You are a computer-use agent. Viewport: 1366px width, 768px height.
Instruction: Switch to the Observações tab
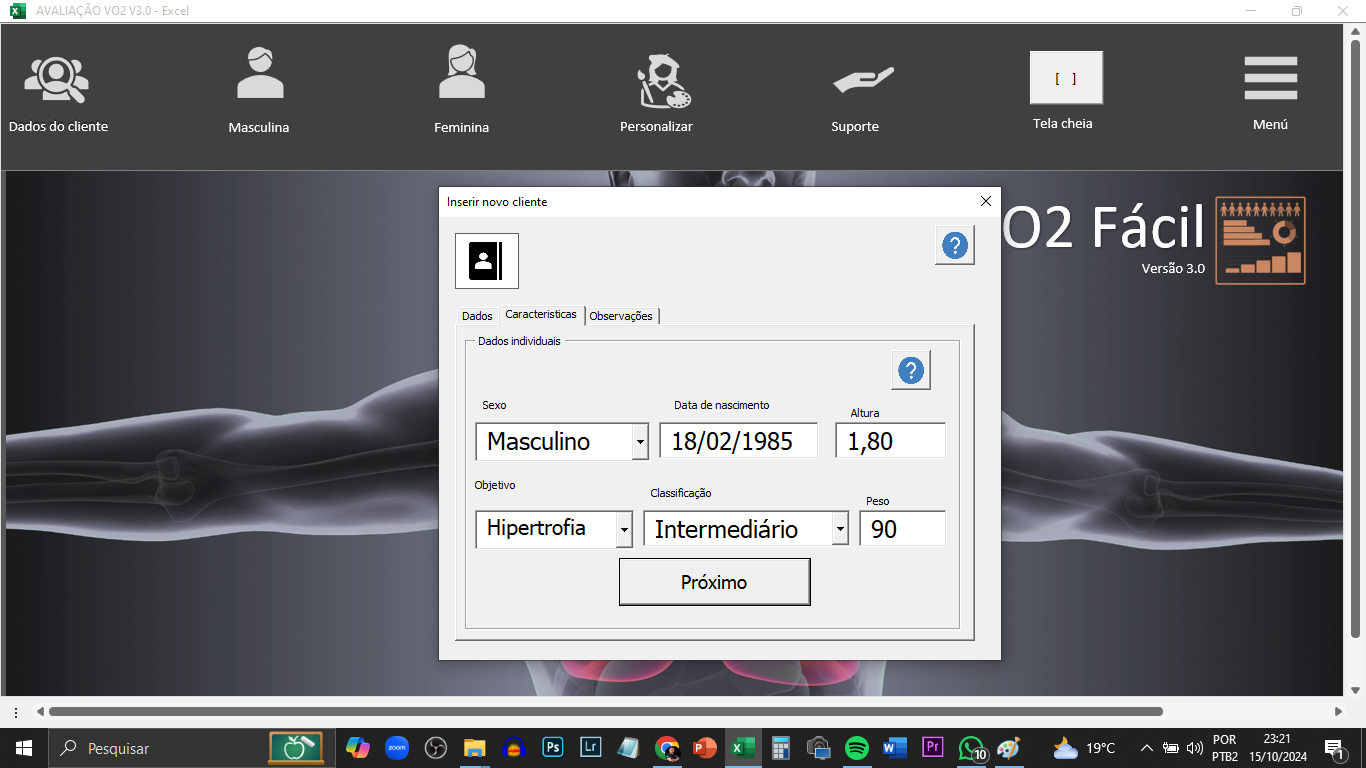tap(621, 316)
